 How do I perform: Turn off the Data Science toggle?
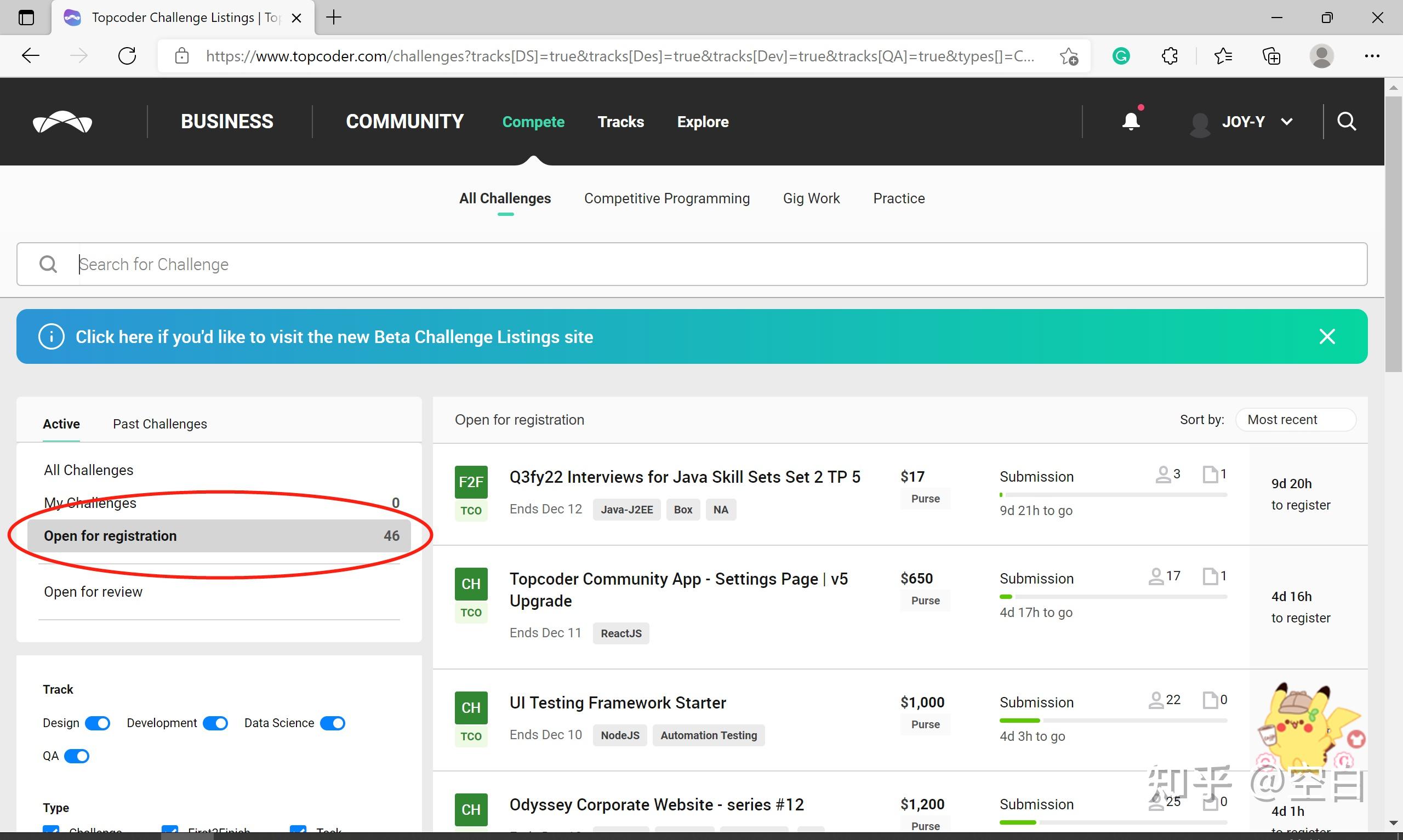tap(333, 723)
